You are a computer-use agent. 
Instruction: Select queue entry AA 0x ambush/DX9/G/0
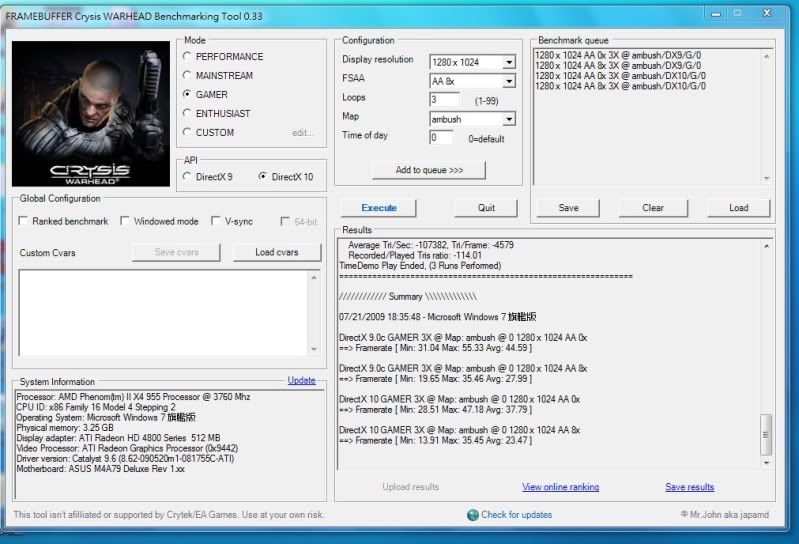(618, 55)
